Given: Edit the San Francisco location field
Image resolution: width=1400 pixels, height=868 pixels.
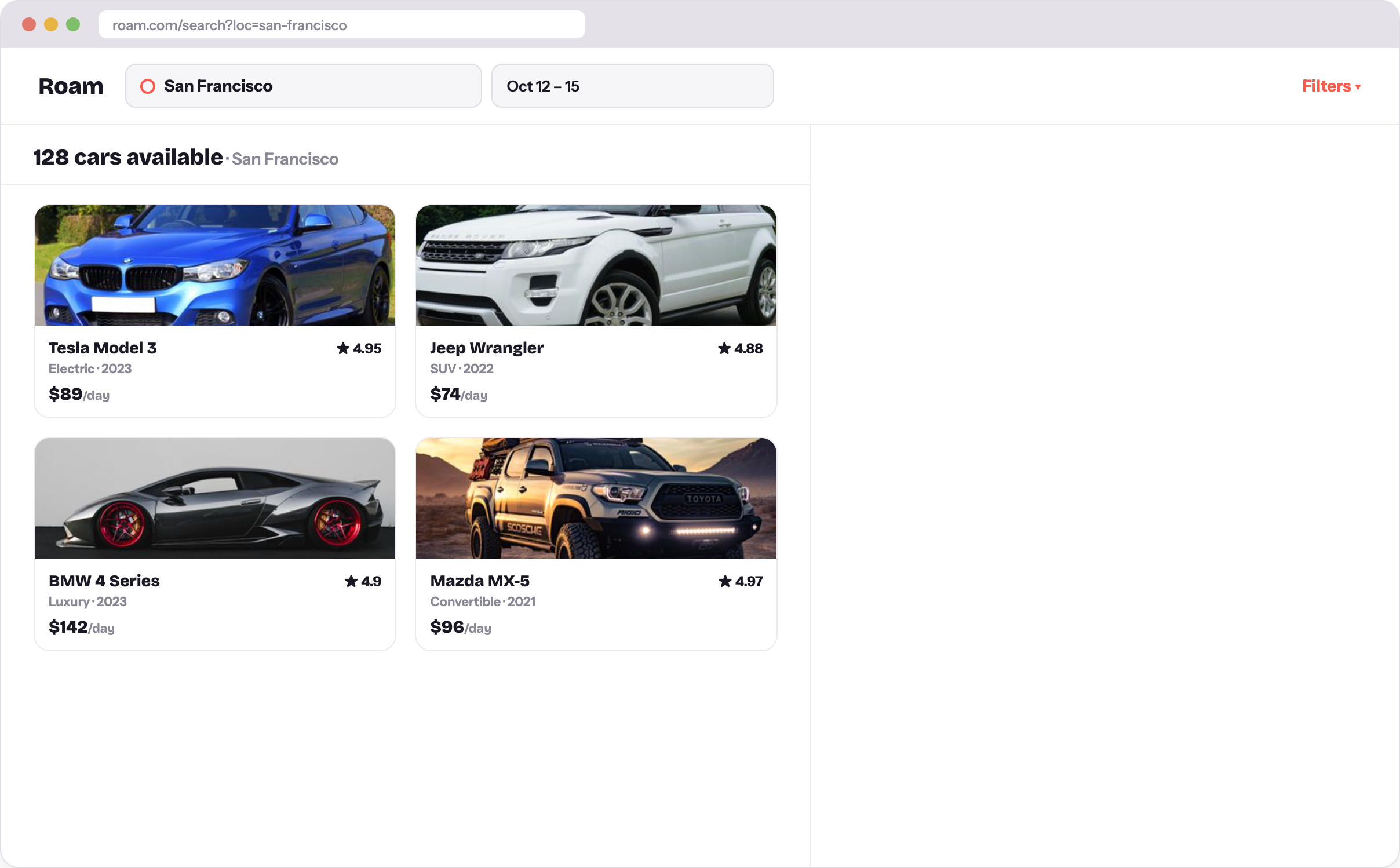Looking at the screenshot, I should click(304, 86).
